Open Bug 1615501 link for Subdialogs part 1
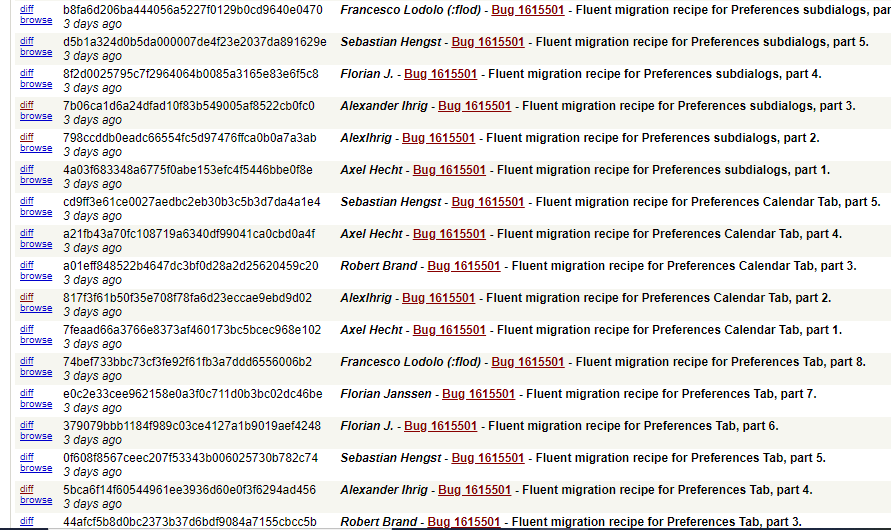 [x=449, y=170]
